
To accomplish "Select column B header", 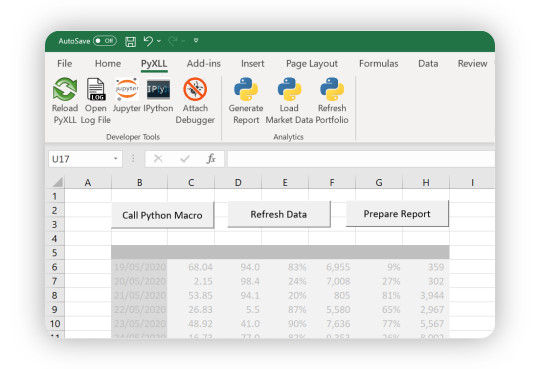I will click(139, 182).
